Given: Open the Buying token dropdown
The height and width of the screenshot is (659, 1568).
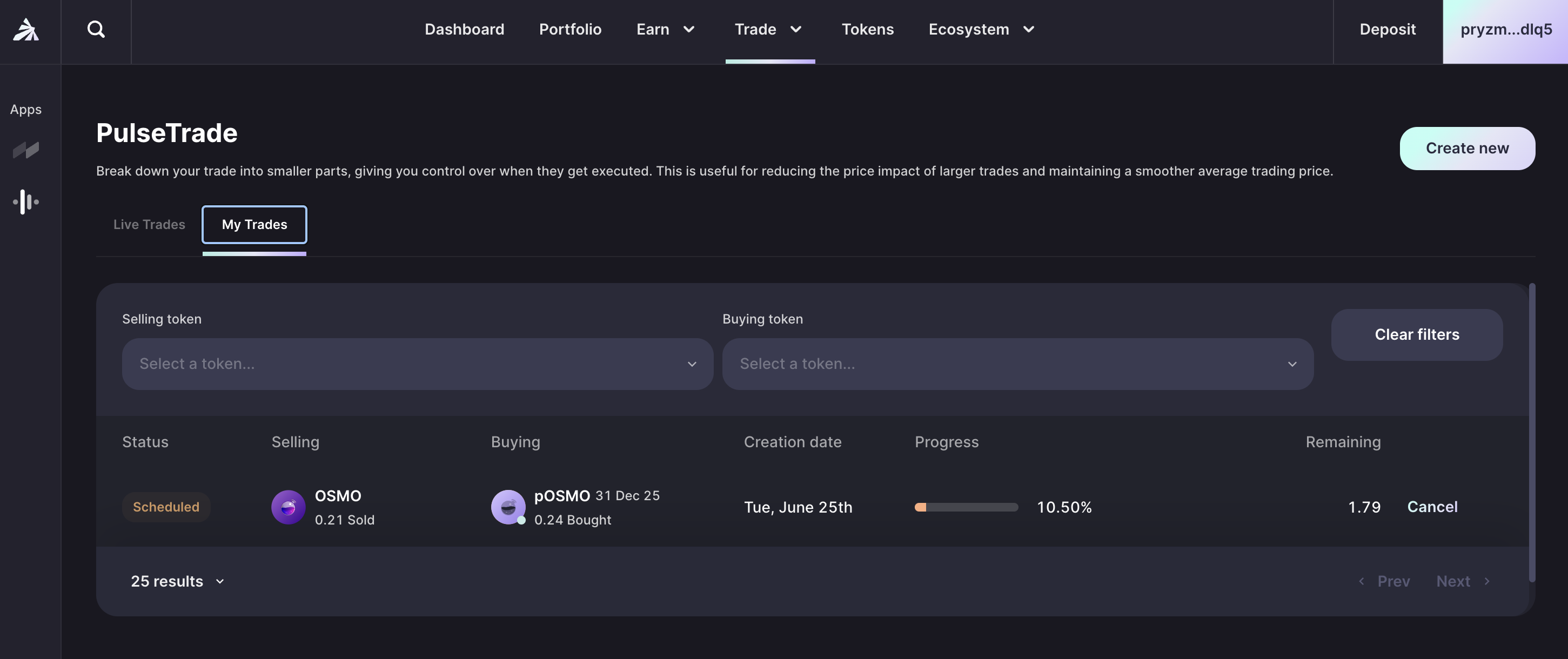Looking at the screenshot, I should click(1018, 364).
